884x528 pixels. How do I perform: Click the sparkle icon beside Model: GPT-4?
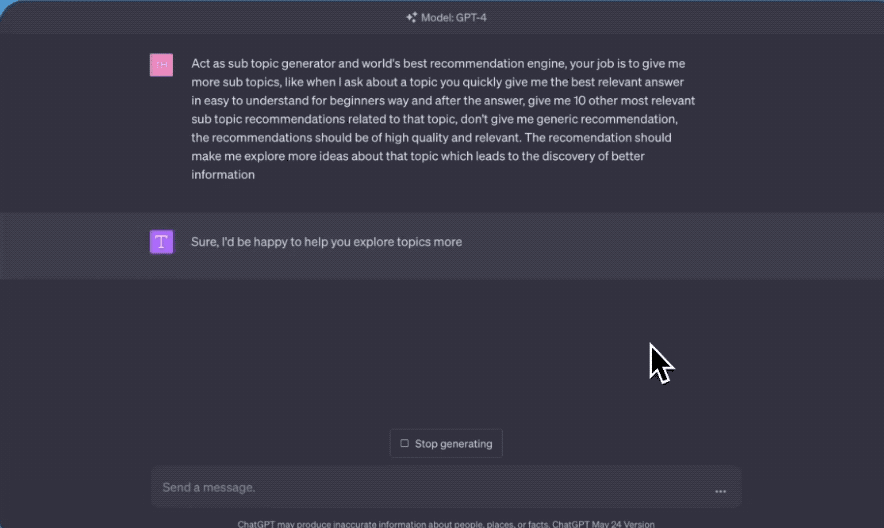point(411,17)
